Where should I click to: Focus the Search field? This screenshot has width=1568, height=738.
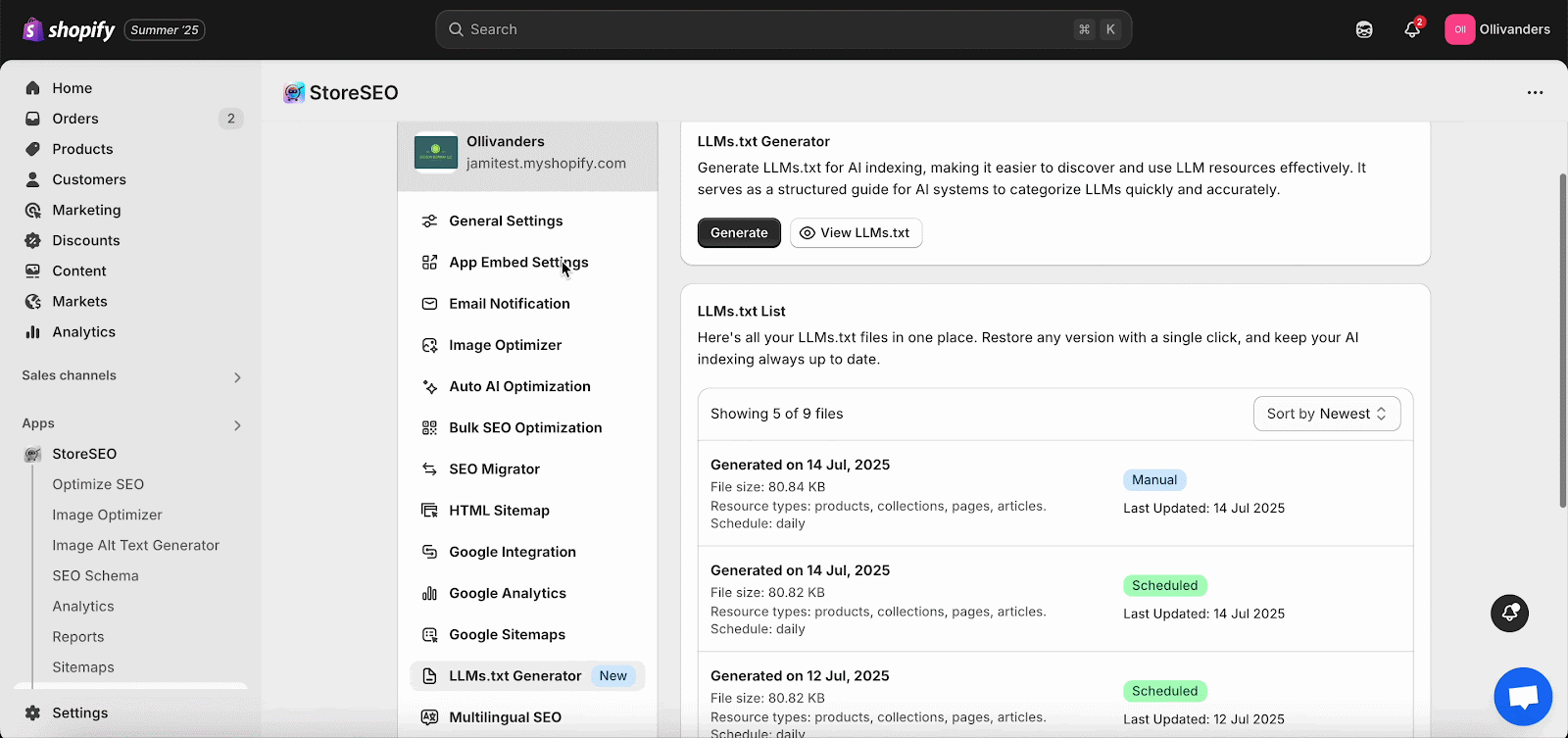point(783,29)
